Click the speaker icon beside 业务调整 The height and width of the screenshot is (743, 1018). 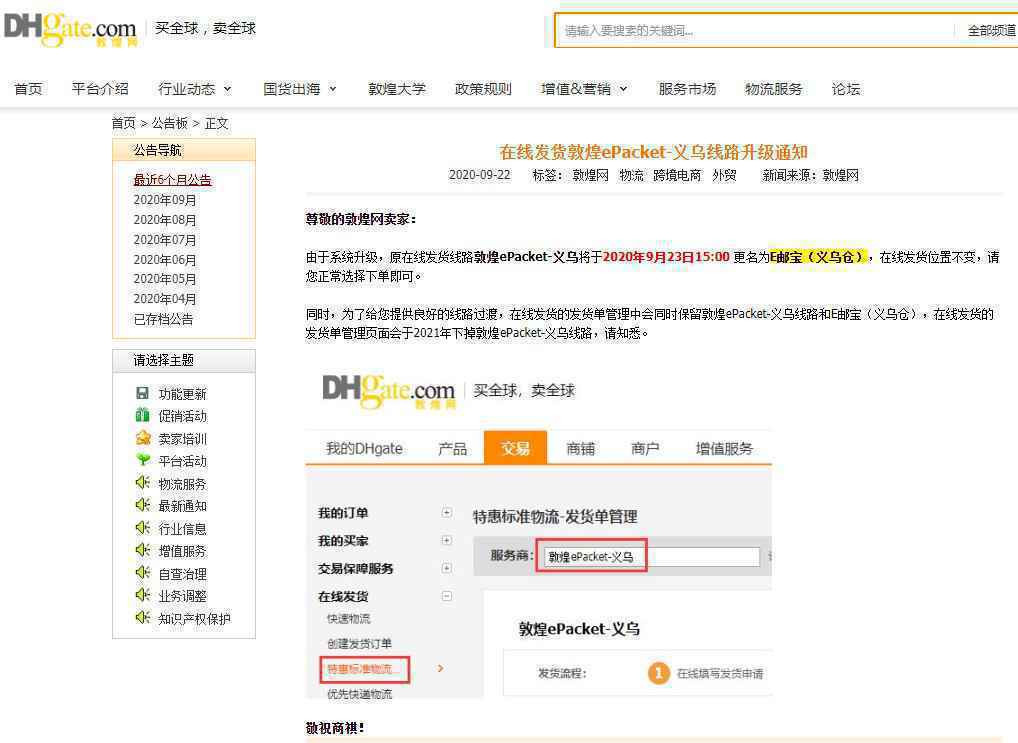click(x=143, y=595)
